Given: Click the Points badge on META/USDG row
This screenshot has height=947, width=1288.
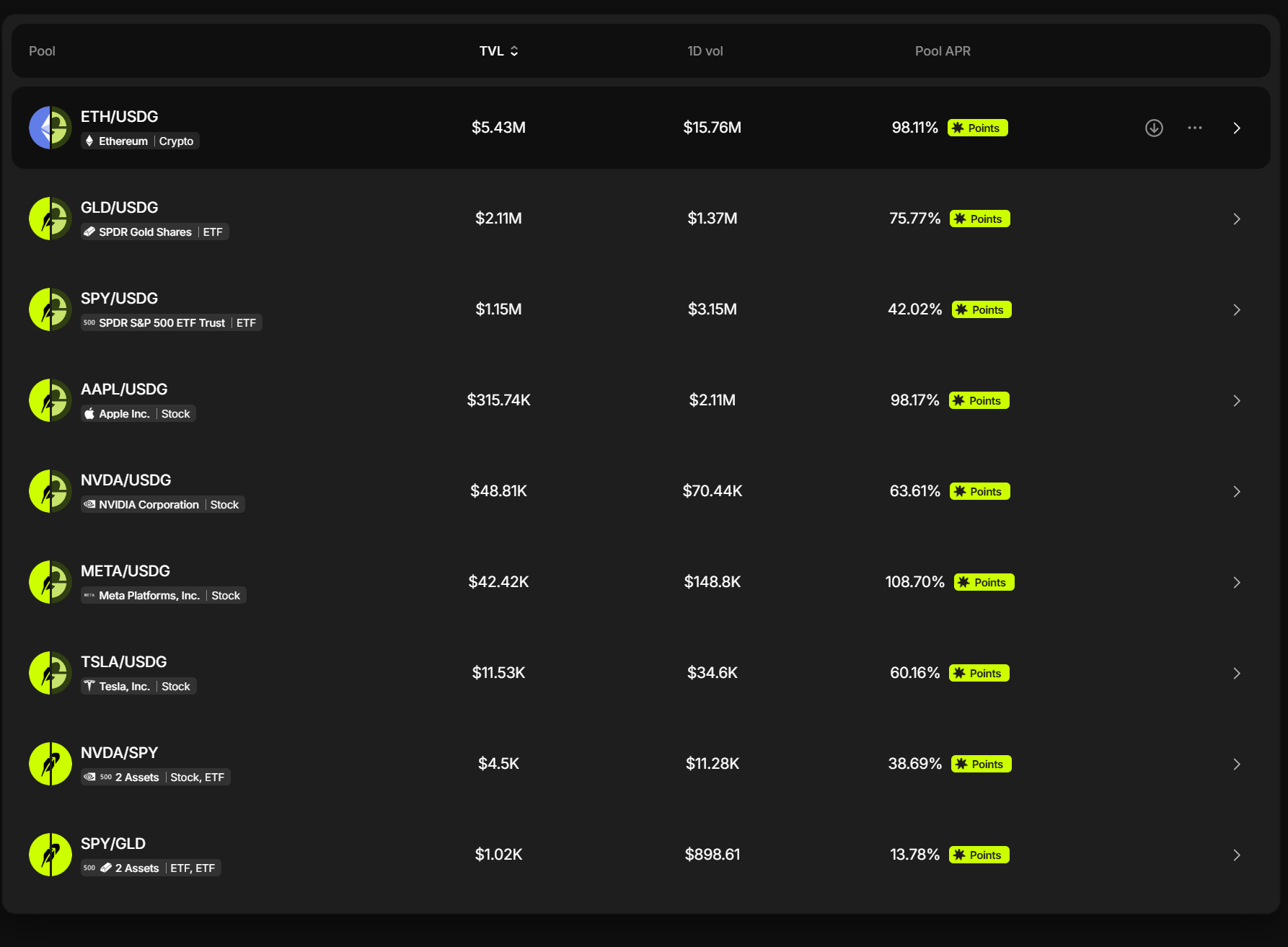Looking at the screenshot, I should pos(984,582).
